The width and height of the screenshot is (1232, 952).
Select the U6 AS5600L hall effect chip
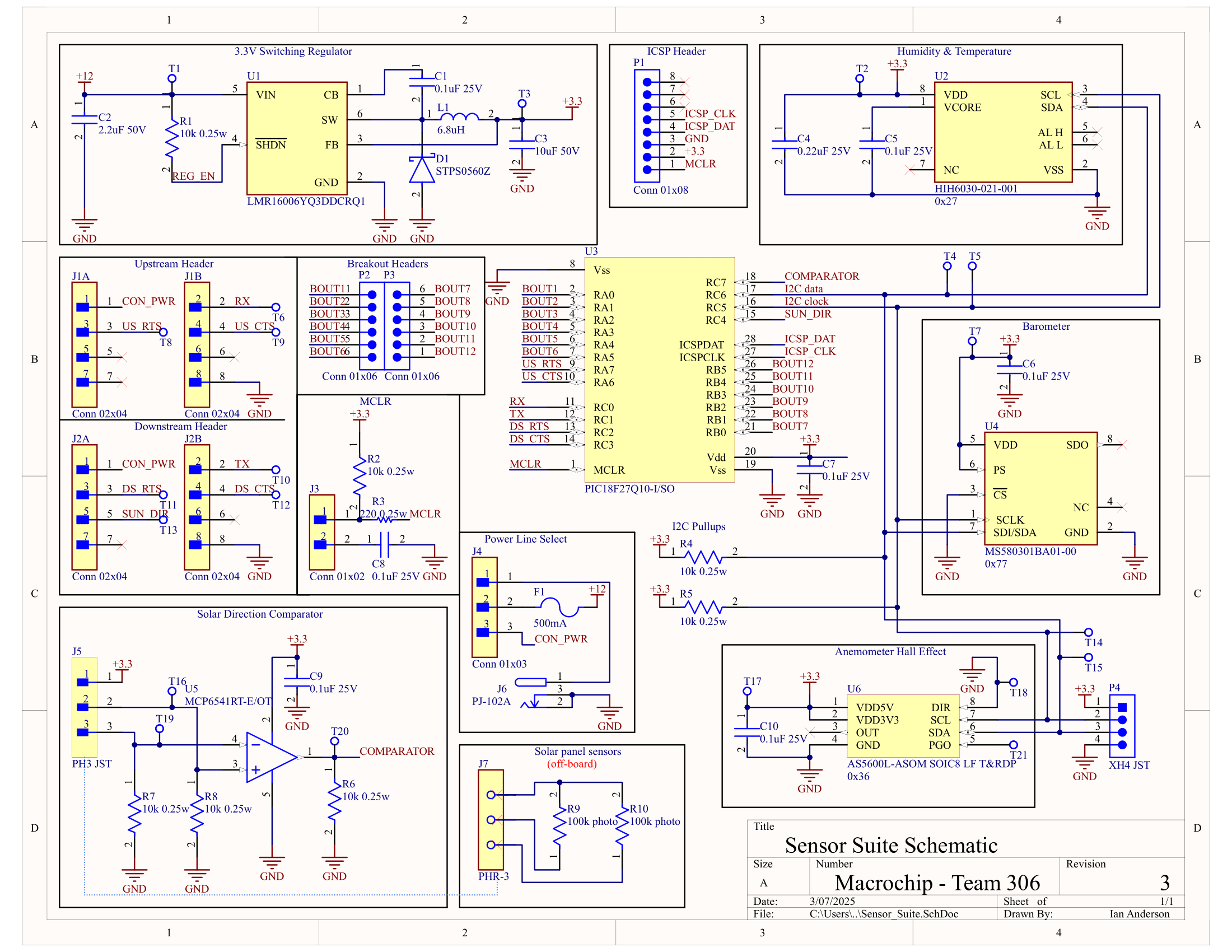(903, 725)
